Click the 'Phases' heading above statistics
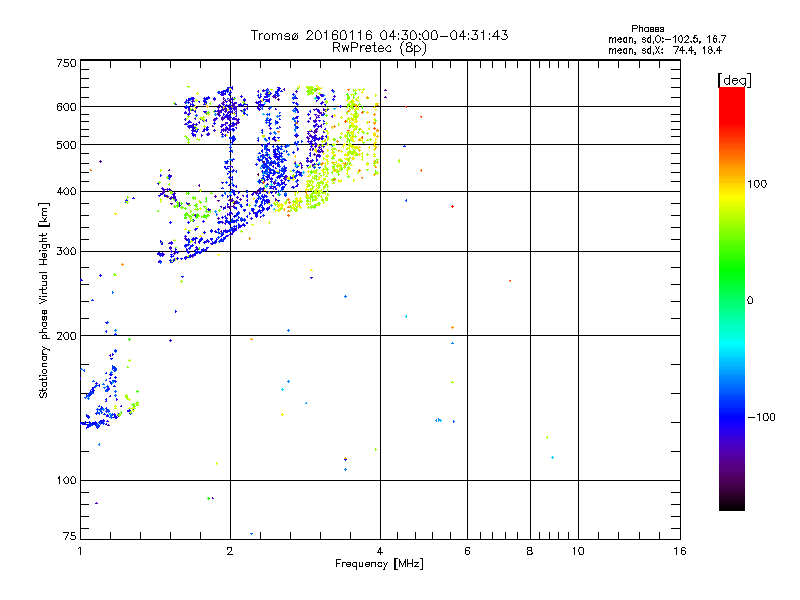 (647, 29)
